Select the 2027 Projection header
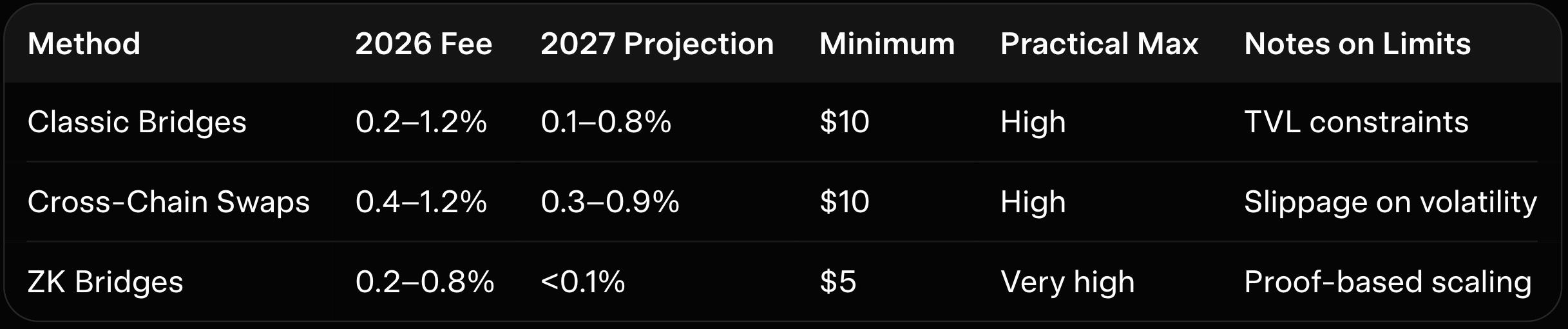Viewport: 1568px width, 329px height. click(x=656, y=44)
